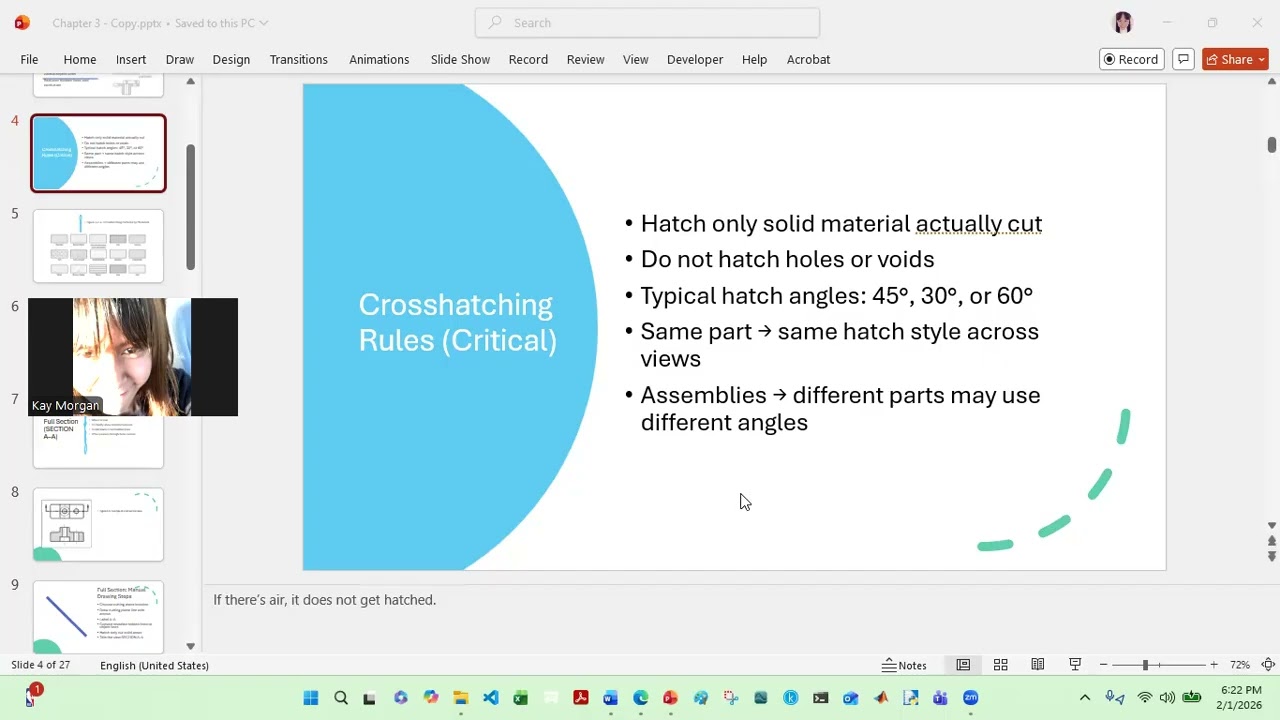This screenshot has width=1280, height=720.
Task: Click the zoom in plus button
Action: coord(1214,665)
